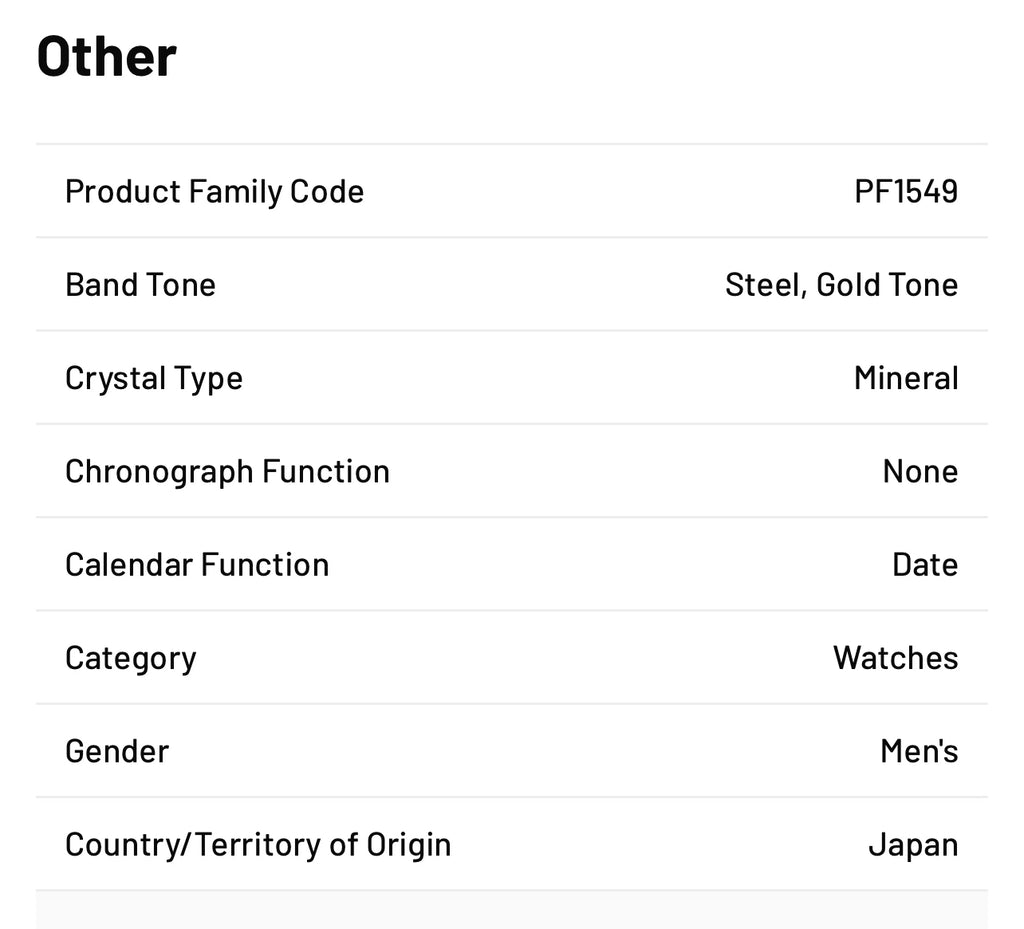Click the word 'Function' in 'Calendar Function'
The width and height of the screenshot is (1024, 929).
pyautogui.click(x=264, y=565)
